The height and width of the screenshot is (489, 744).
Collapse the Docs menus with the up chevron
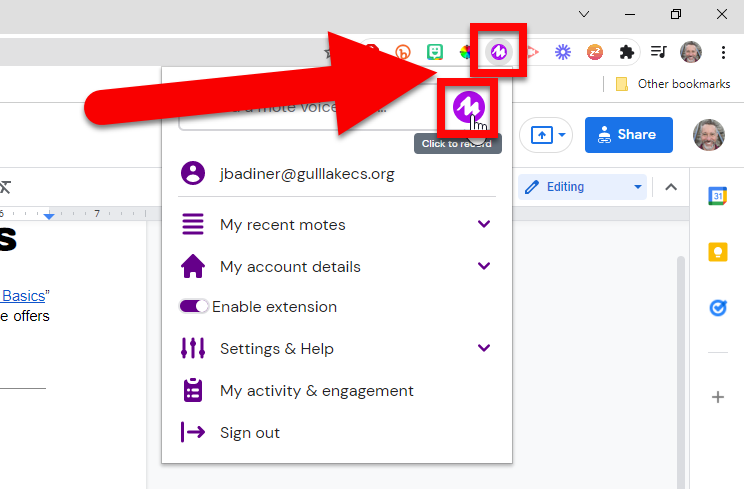click(x=671, y=187)
